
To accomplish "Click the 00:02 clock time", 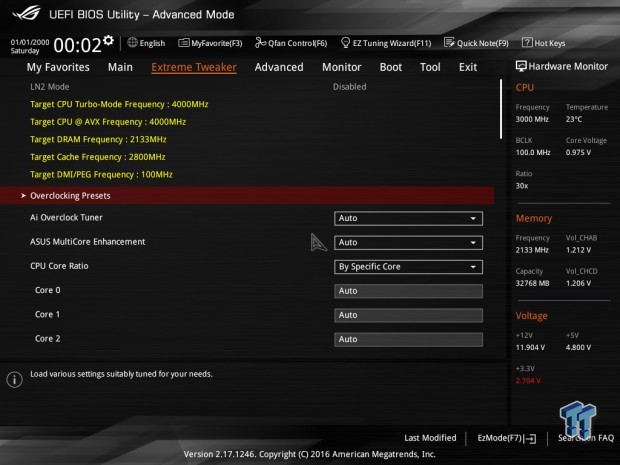I will coord(78,45).
